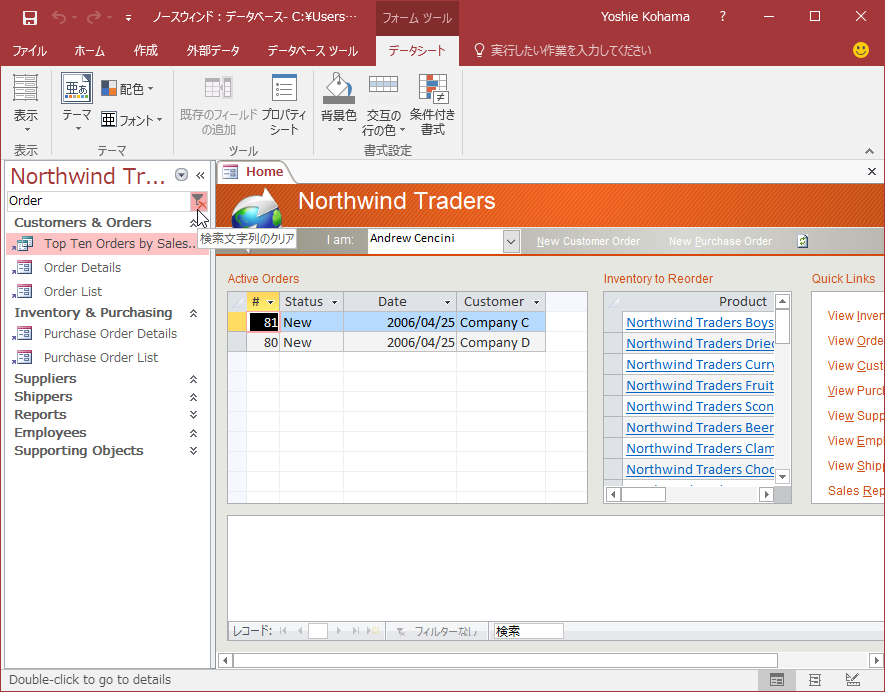Click New Customer Order link
Image resolution: width=885 pixels, height=692 pixels.
pos(588,242)
